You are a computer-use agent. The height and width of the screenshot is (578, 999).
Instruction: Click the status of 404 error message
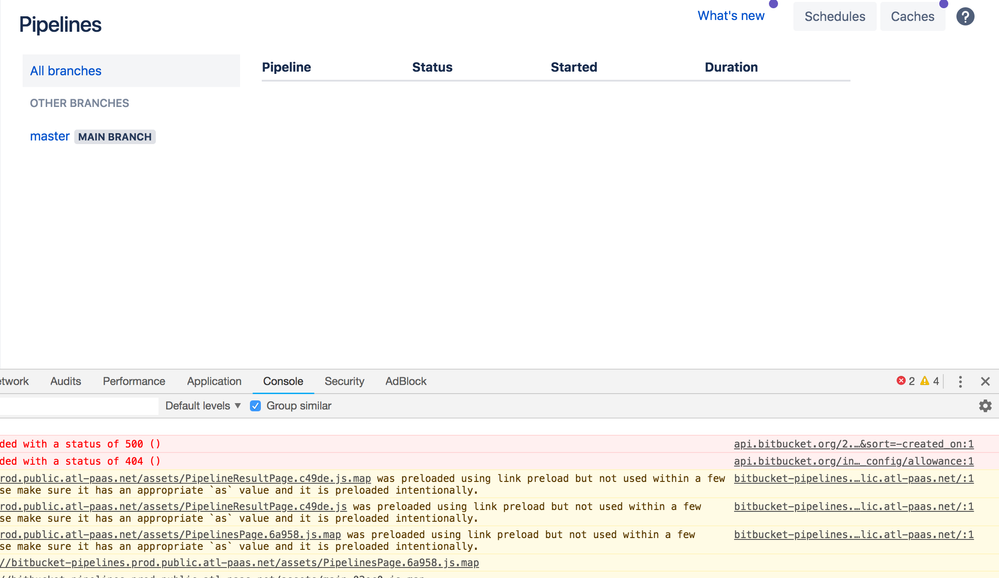80,461
